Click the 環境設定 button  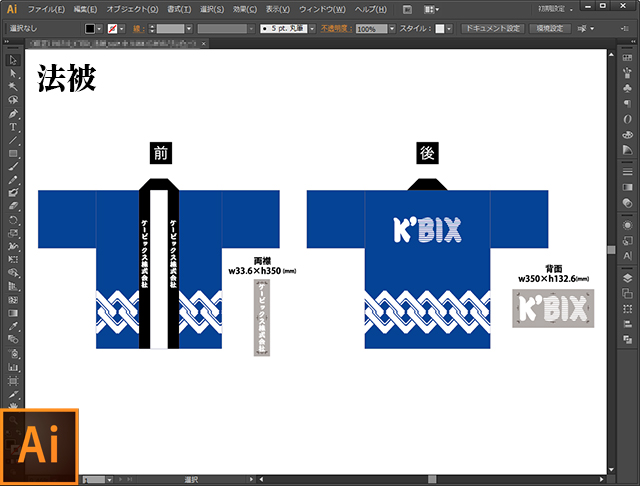(x=550, y=29)
